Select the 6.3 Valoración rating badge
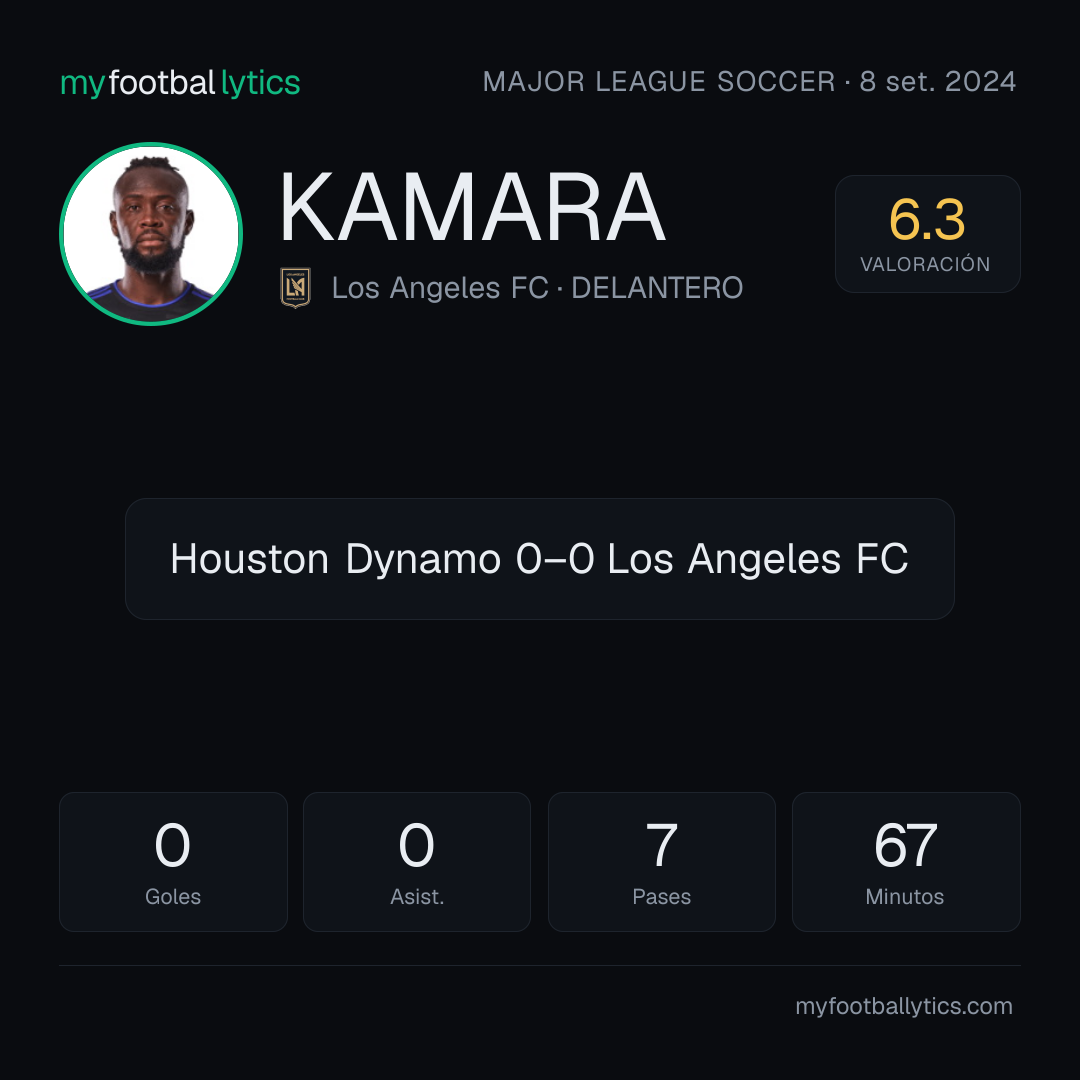The image size is (1080, 1080). click(x=927, y=233)
